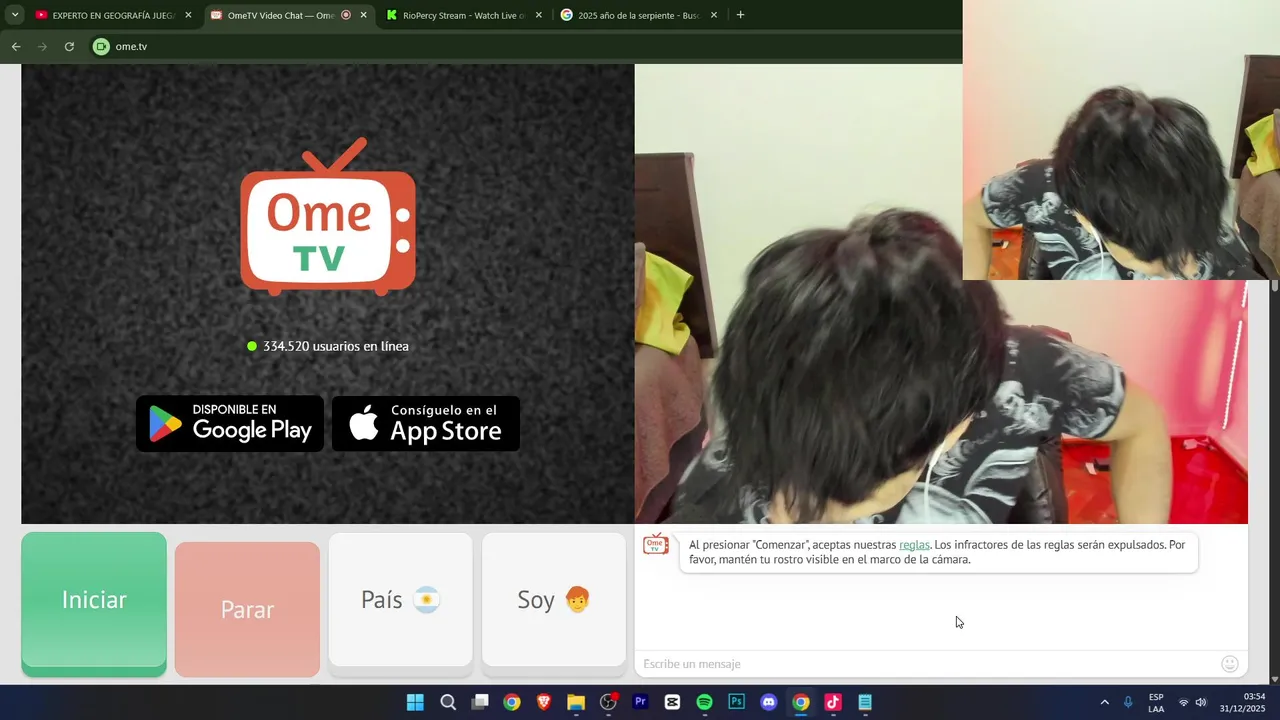
Task: Open the Windows Start menu
Action: click(415, 702)
